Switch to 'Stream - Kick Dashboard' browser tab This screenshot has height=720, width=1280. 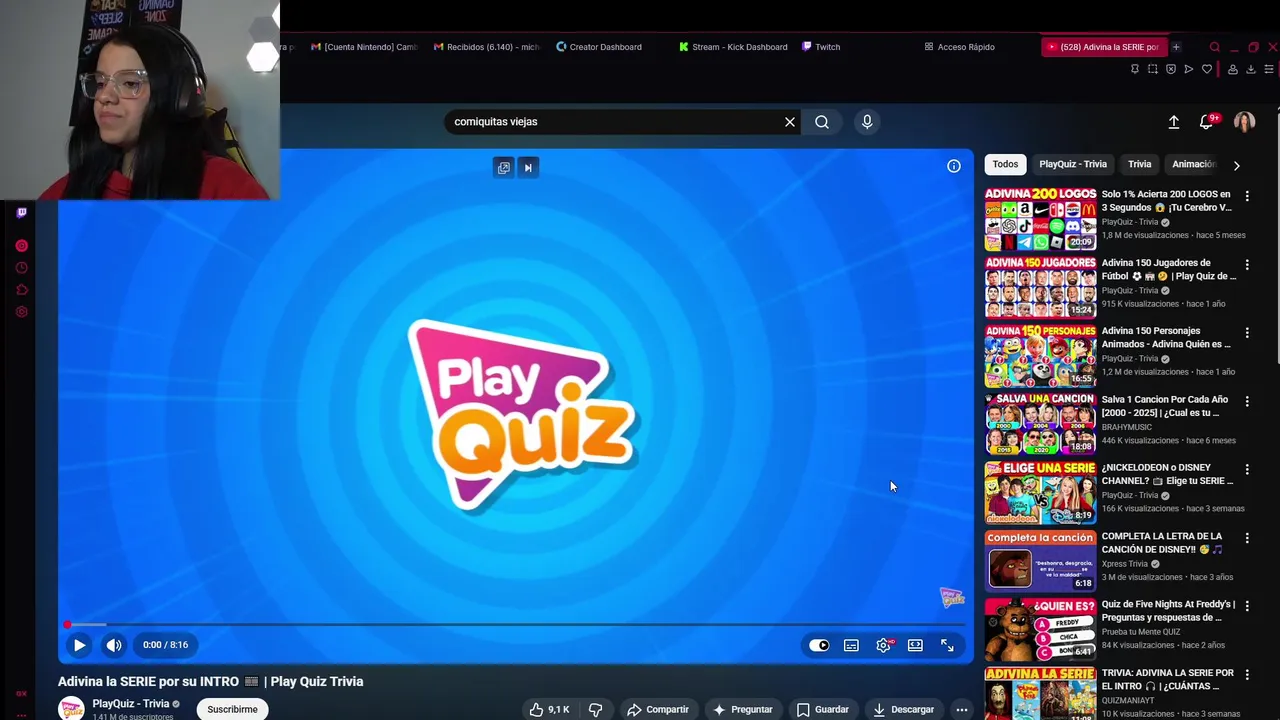(x=733, y=47)
